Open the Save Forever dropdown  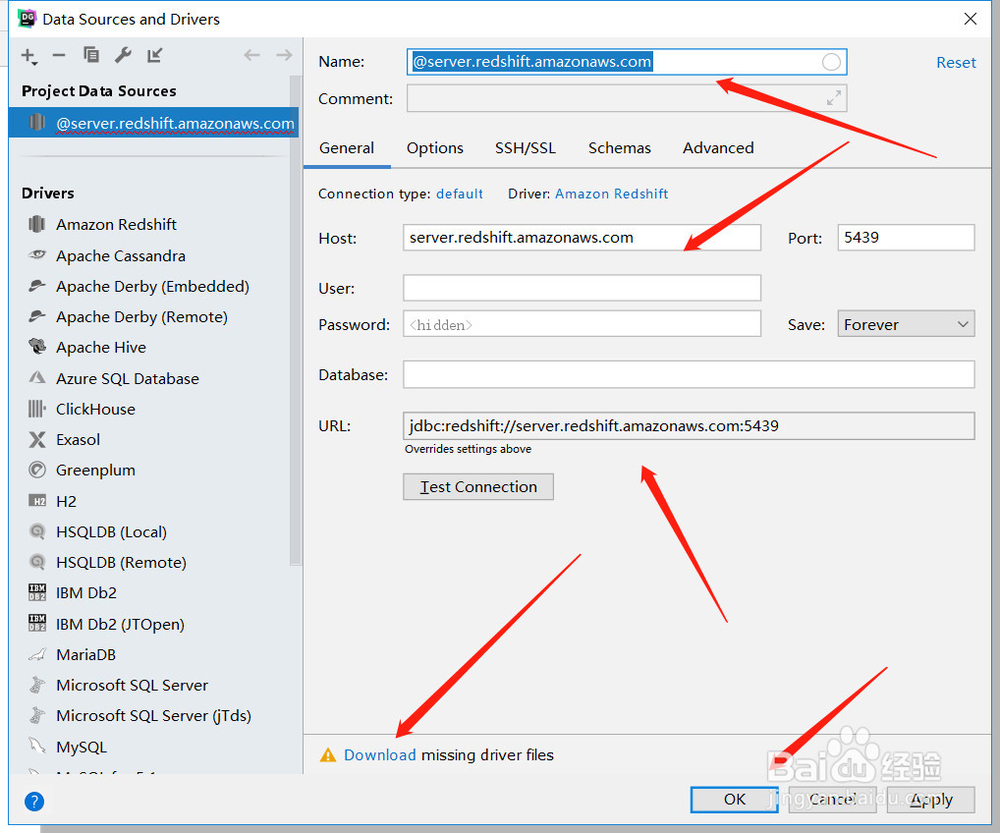click(x=906, y=325)
